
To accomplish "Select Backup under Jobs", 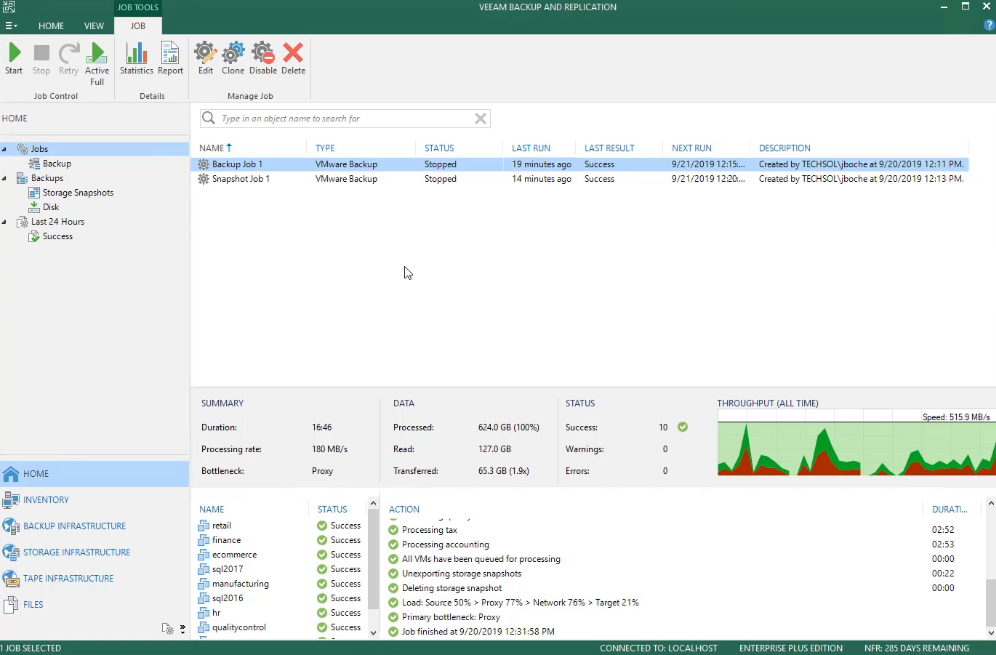I will click(x=57, y=164).
